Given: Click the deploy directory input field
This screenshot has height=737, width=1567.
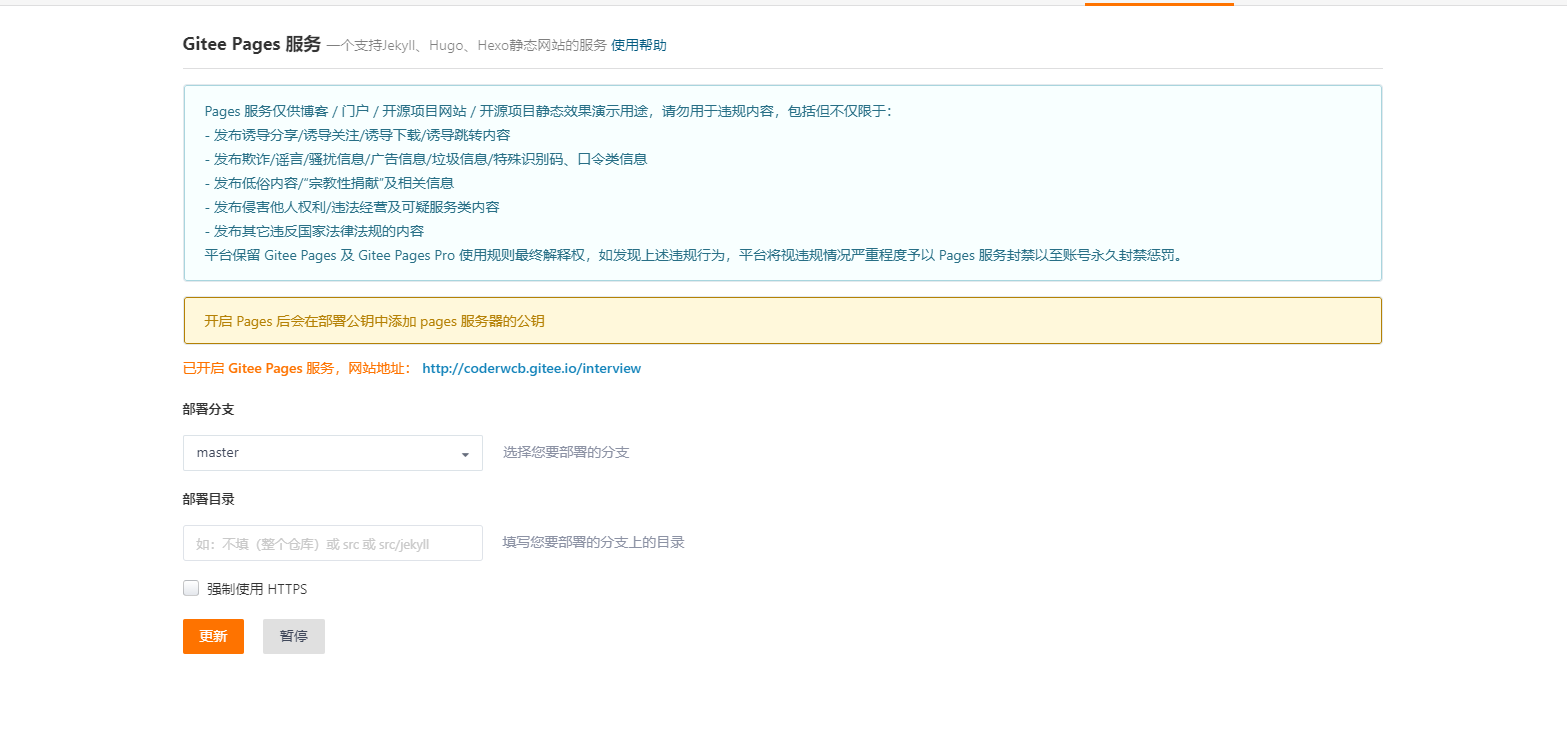Looking at the screenshot, I should [x=333, y=543].
